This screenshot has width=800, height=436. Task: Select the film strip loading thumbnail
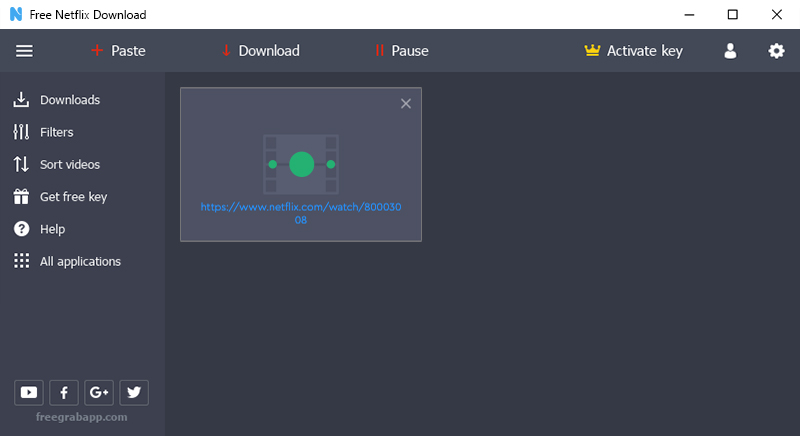[x=301, y=164]
